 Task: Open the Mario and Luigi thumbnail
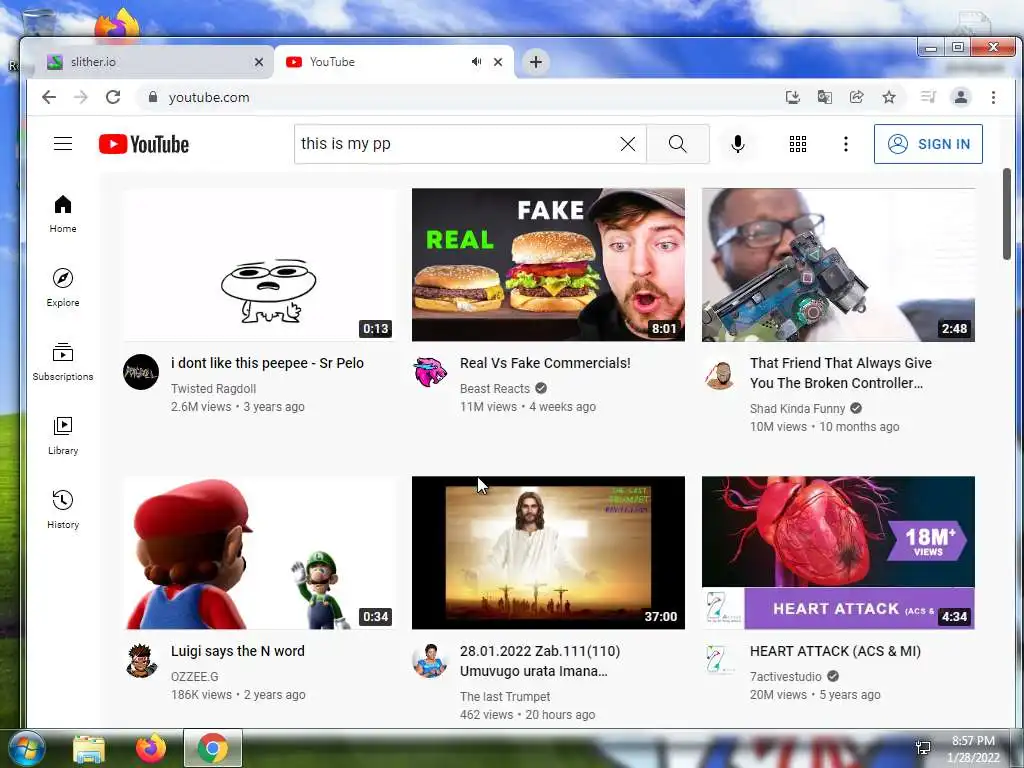click(x=259, y=552)
